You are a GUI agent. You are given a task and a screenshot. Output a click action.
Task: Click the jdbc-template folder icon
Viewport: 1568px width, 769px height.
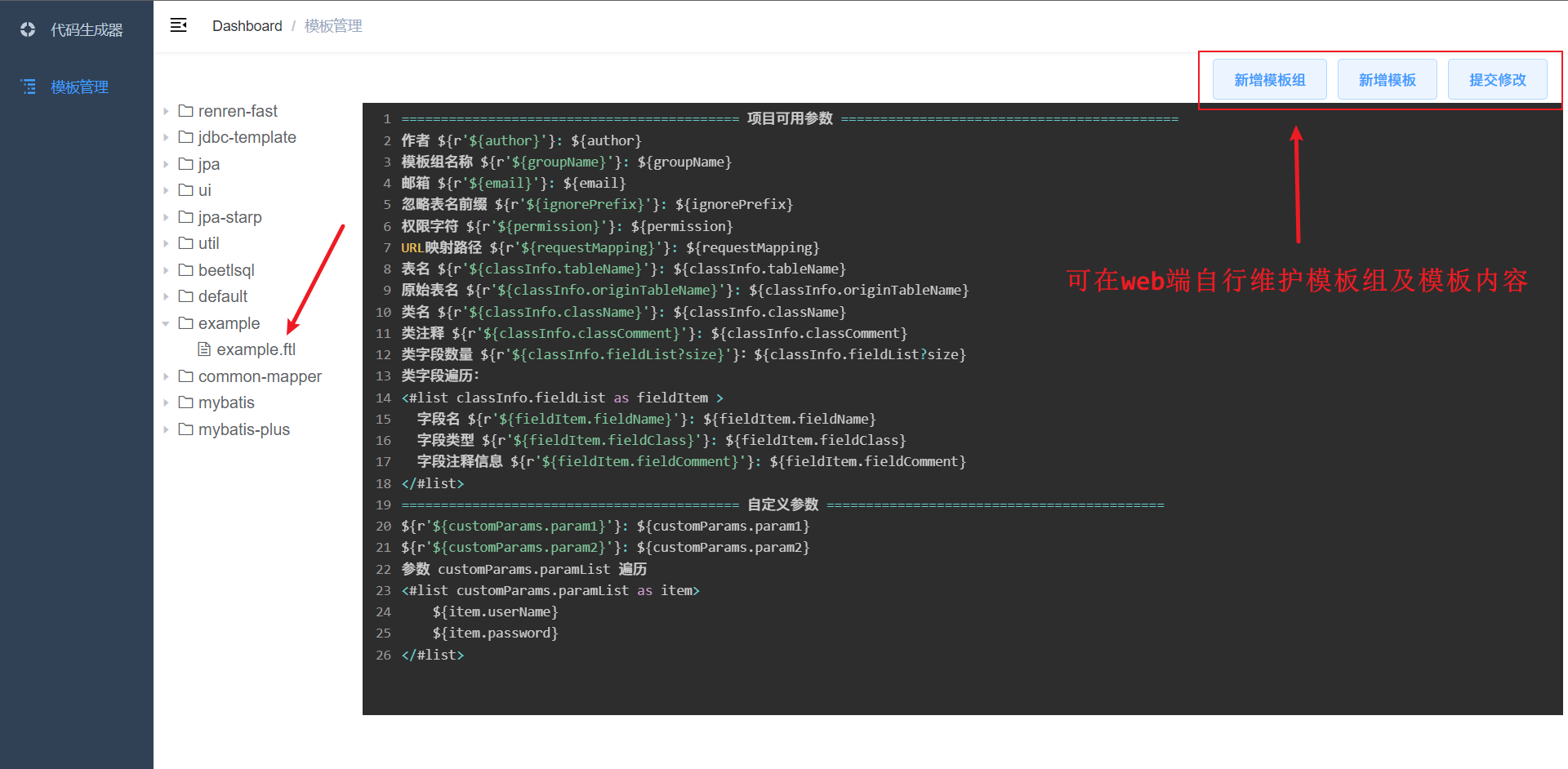186,136
